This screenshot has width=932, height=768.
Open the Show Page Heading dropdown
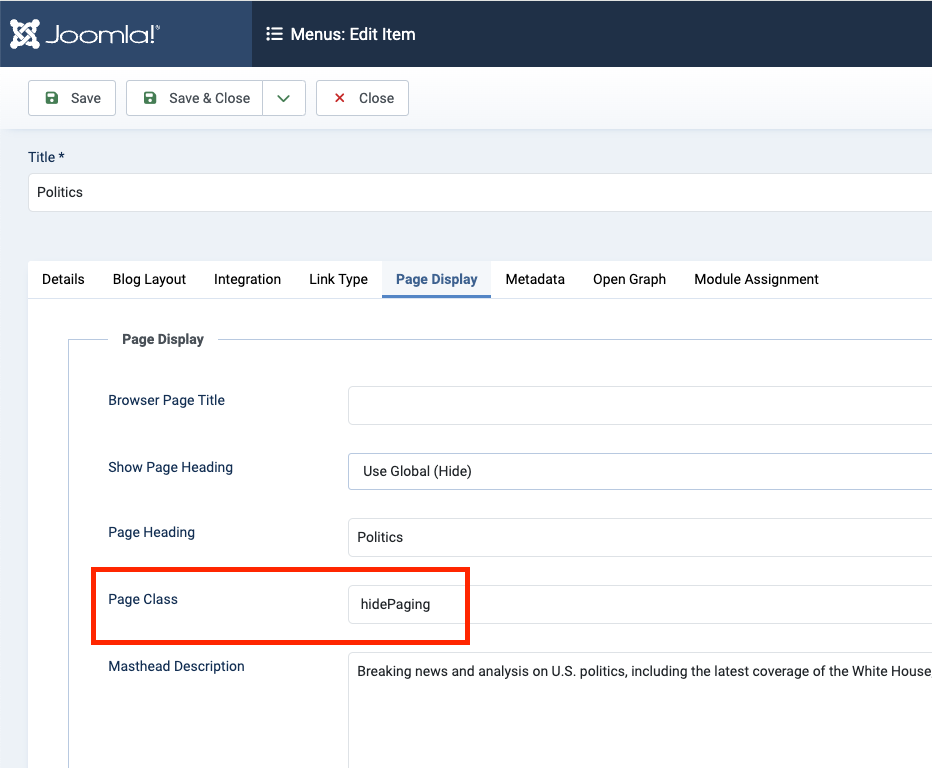coord(640,471)
